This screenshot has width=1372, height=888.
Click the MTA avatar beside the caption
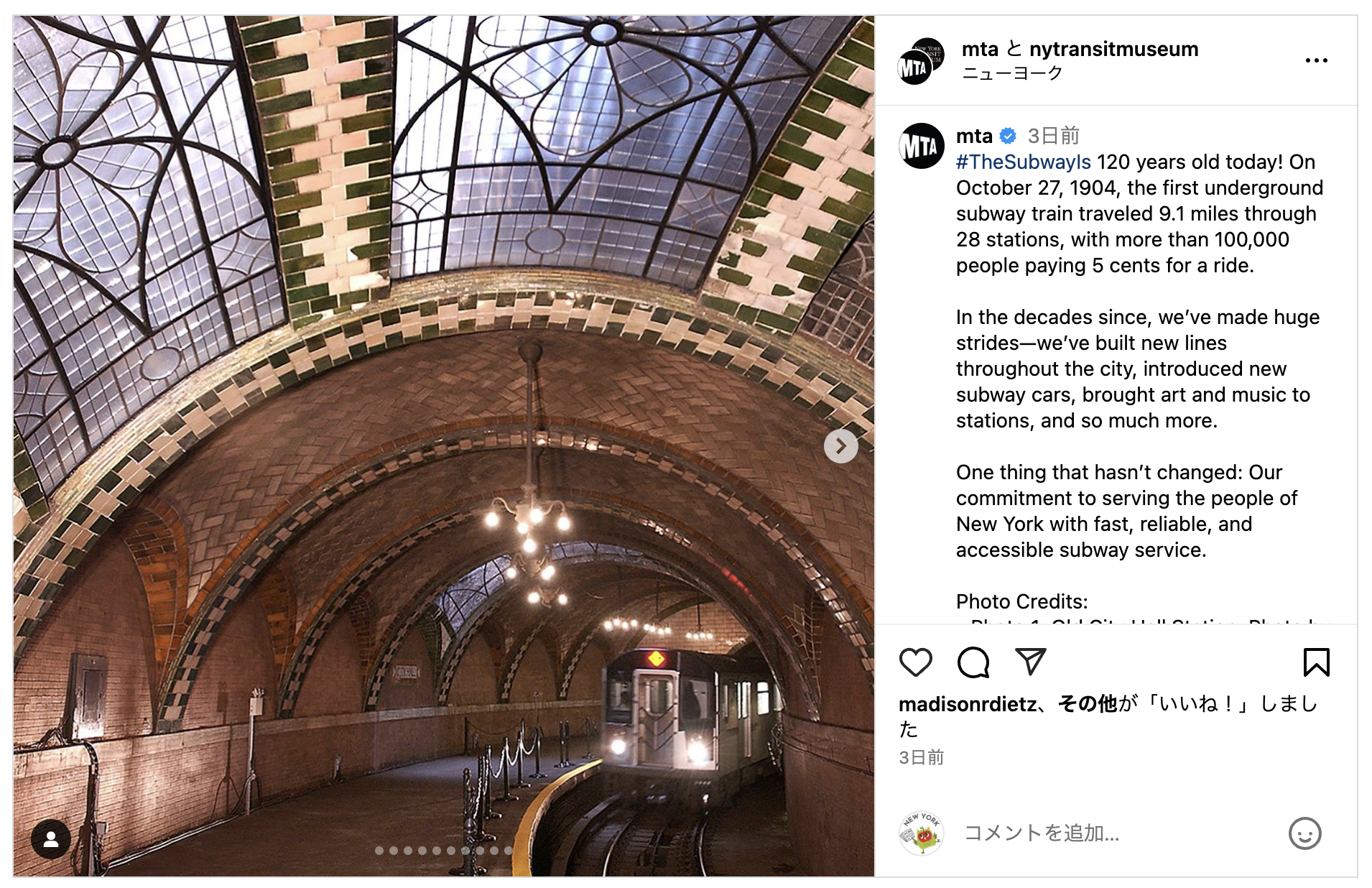(x=921, y=146)
